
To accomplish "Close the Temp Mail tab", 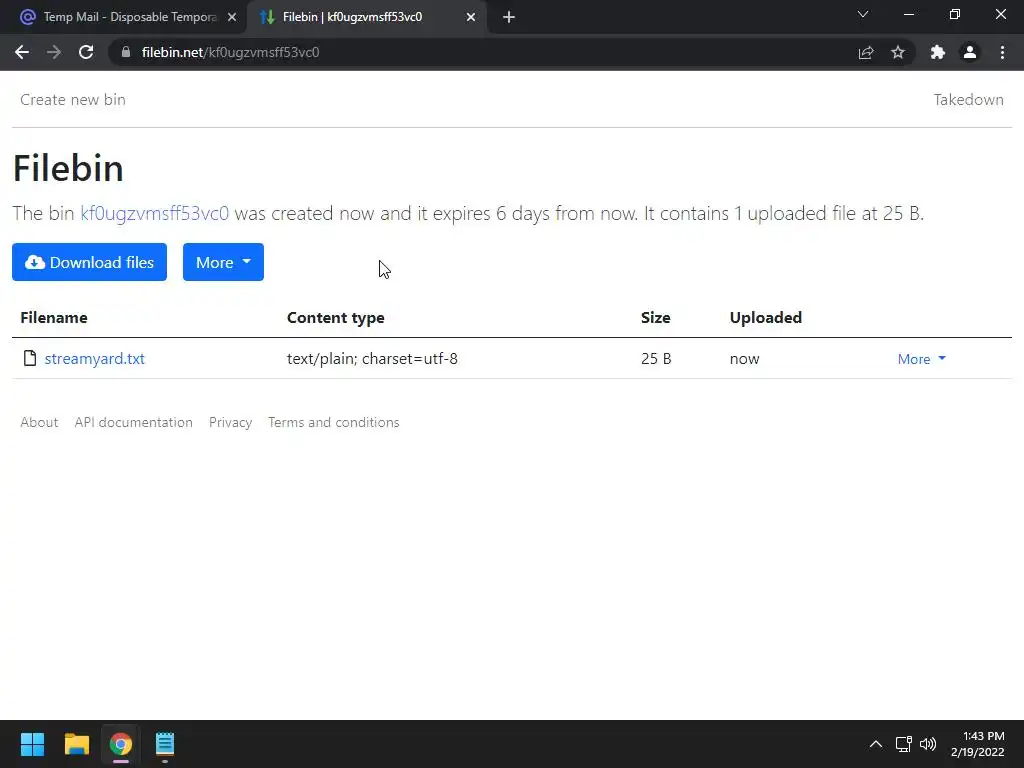I will pyautogui.click(x=232, y=17).
